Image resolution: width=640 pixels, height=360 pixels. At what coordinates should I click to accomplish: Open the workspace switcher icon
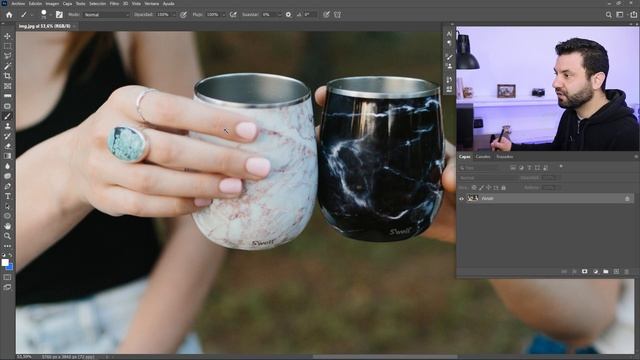coord(620,15)
